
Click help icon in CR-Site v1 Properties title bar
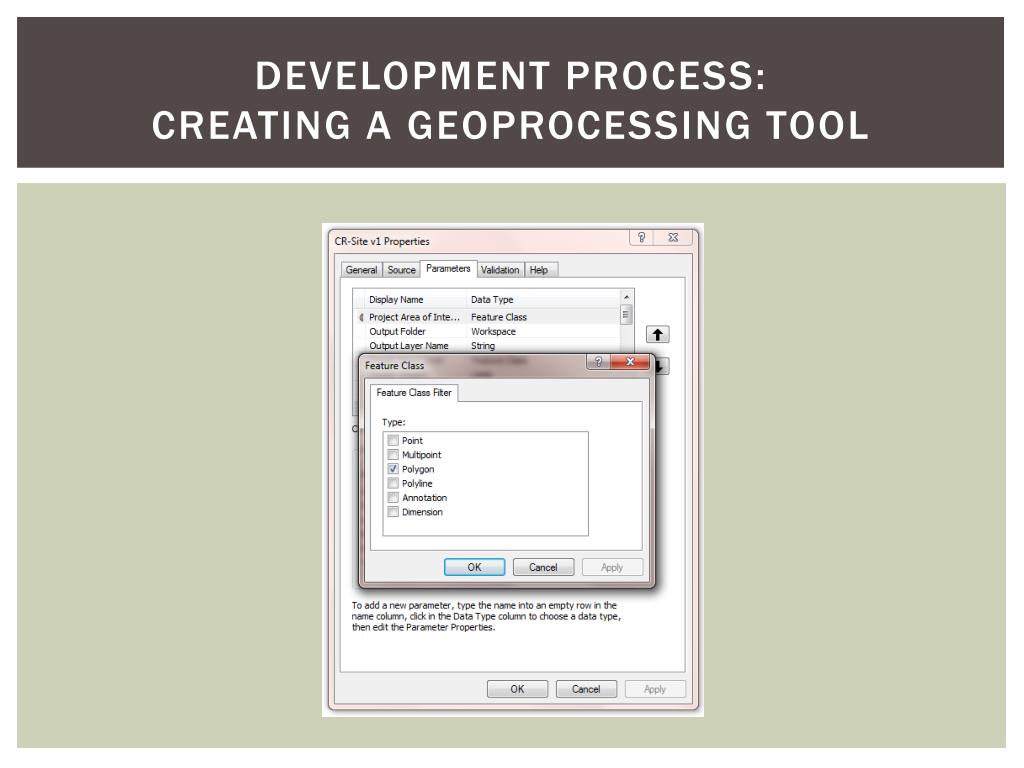tap(641, 237)
